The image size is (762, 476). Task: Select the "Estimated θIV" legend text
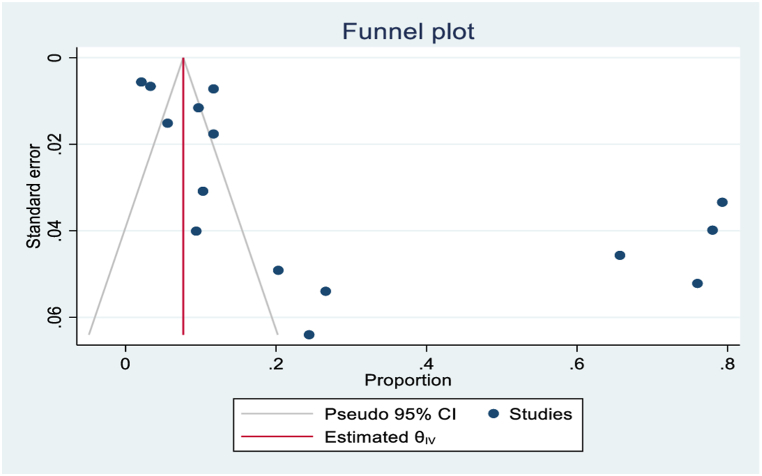(x=378, y=437)
